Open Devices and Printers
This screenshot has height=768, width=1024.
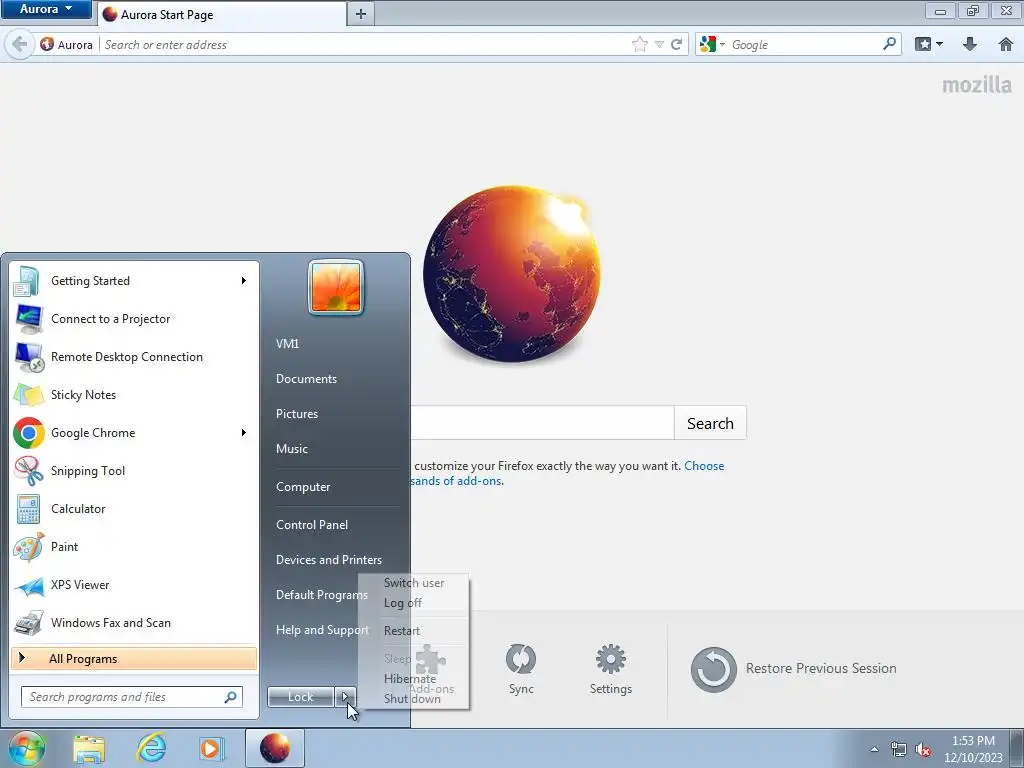coord(328,560)
